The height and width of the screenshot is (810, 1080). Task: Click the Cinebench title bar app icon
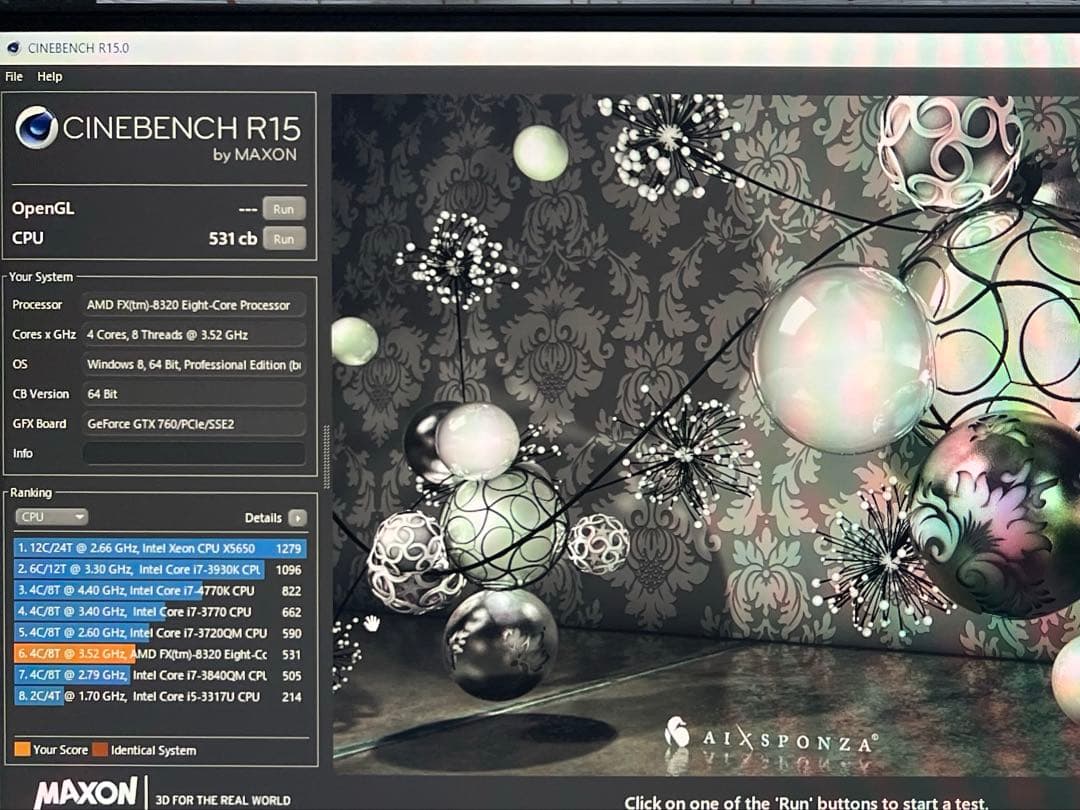(12, 48)
